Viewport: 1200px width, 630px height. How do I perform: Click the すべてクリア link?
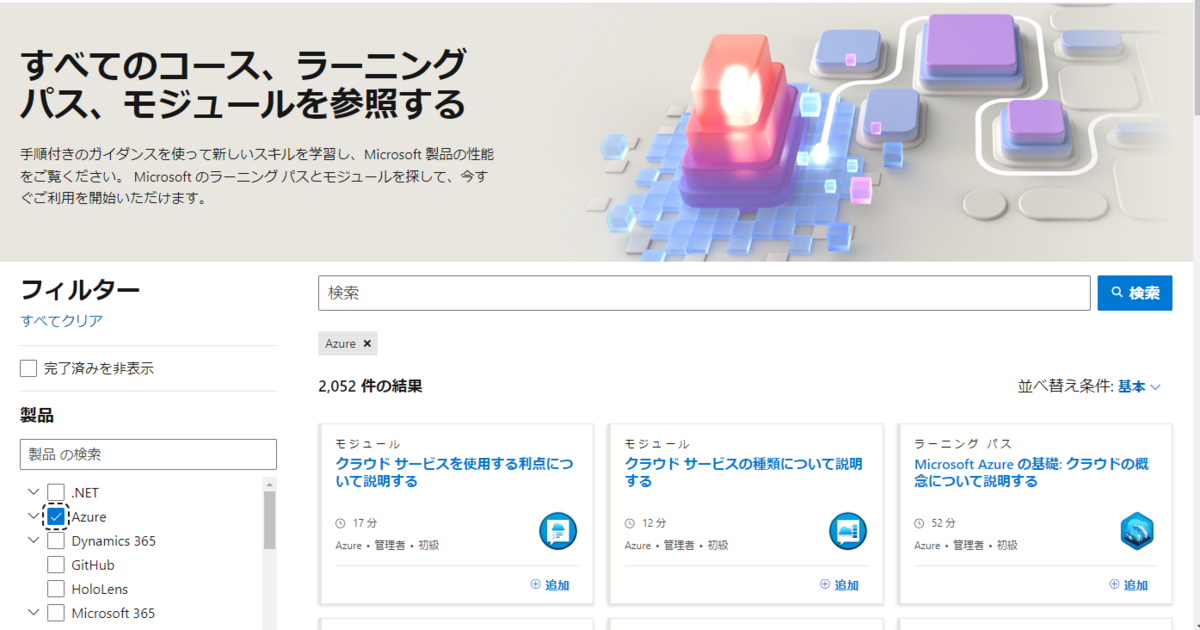point(62,321)
